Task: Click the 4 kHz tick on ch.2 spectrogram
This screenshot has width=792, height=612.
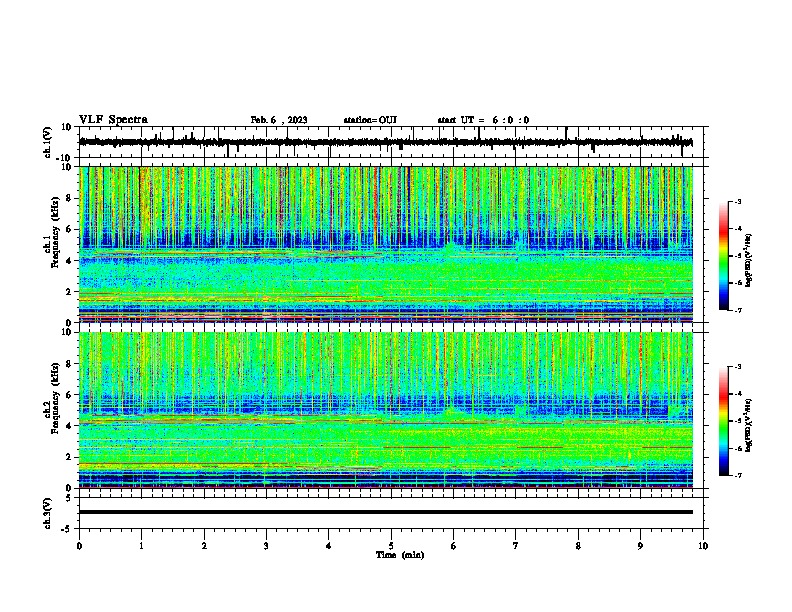Action: pyautogui.click(x=69, y=426)
